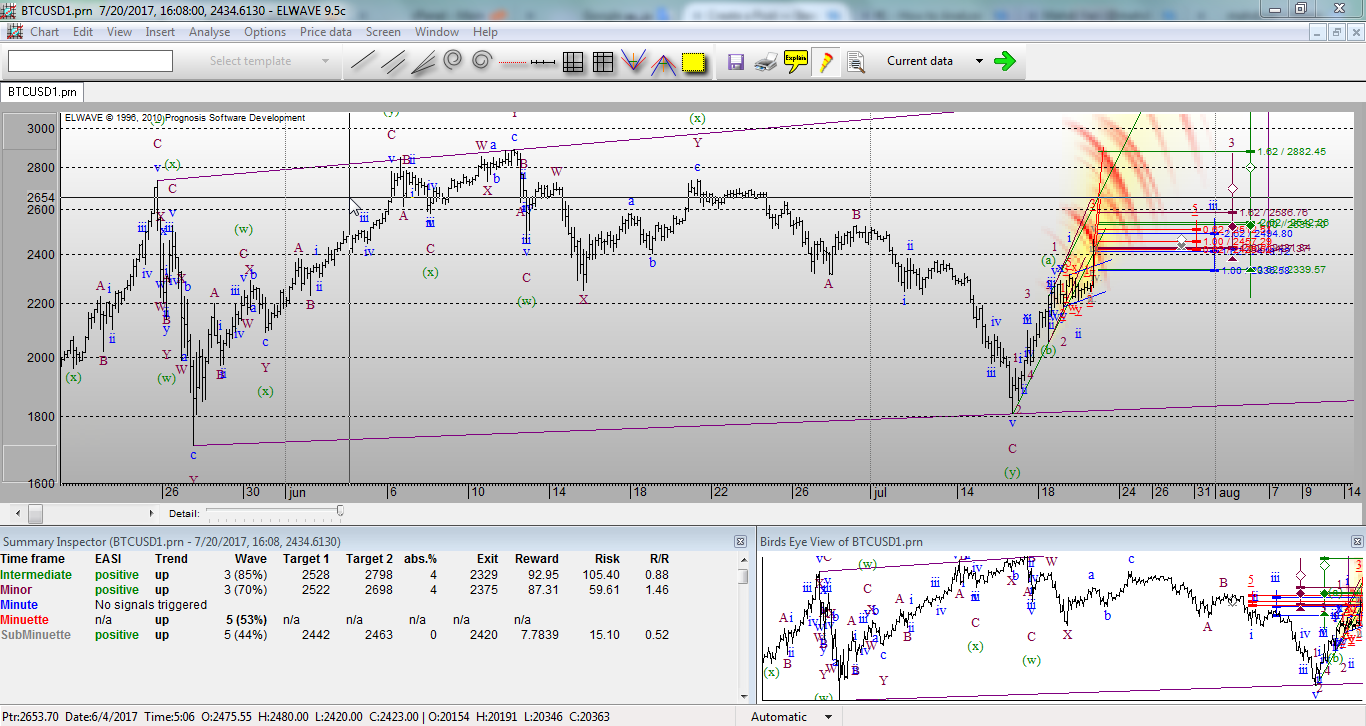The image size is (1366, 726).
Task: Close the Birds Eye View panel
Action: point(1356,541)
